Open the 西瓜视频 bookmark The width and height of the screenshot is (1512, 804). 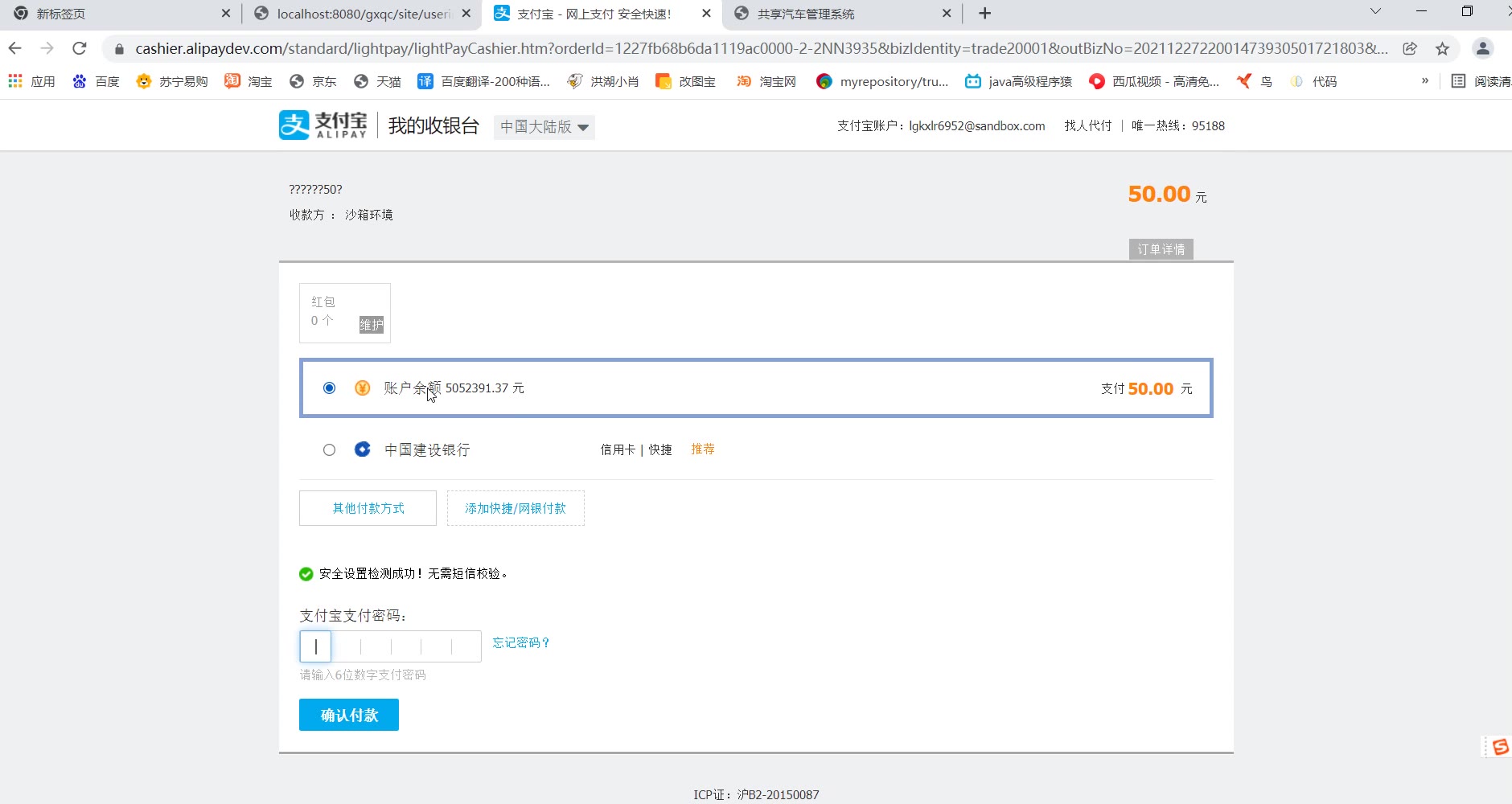coord(1154,81)
